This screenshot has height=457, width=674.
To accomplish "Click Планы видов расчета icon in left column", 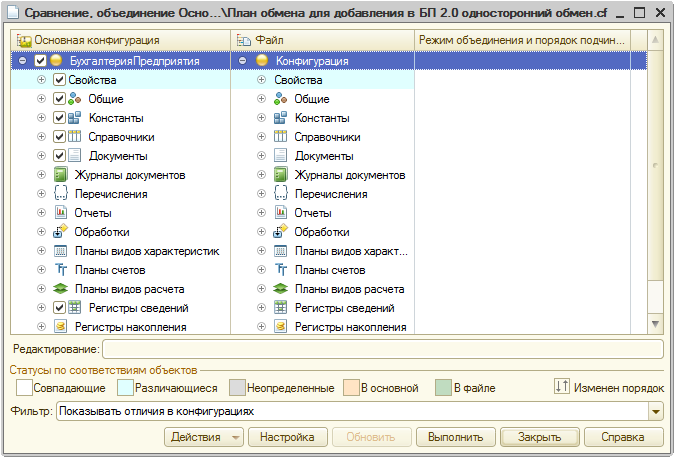I will pos(61,288).
